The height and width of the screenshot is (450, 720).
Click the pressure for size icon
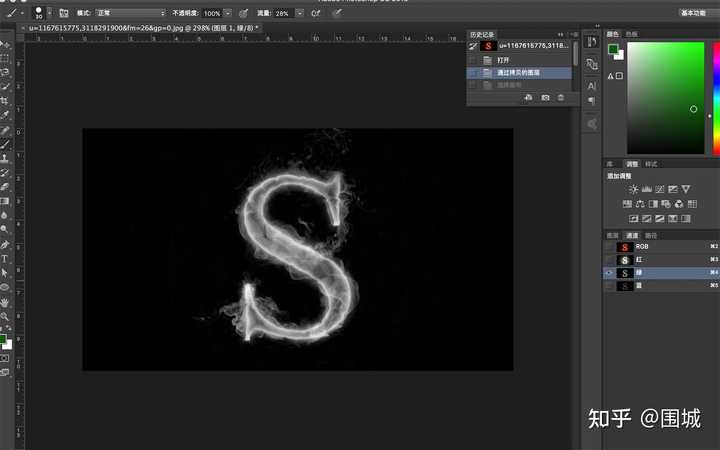[x=338, y=13]
